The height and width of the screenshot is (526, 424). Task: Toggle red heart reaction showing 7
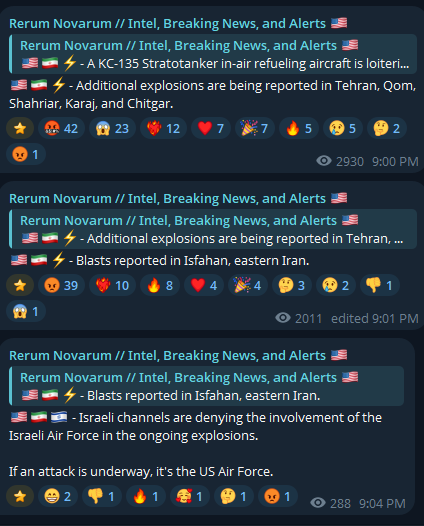tap(211, 128)
